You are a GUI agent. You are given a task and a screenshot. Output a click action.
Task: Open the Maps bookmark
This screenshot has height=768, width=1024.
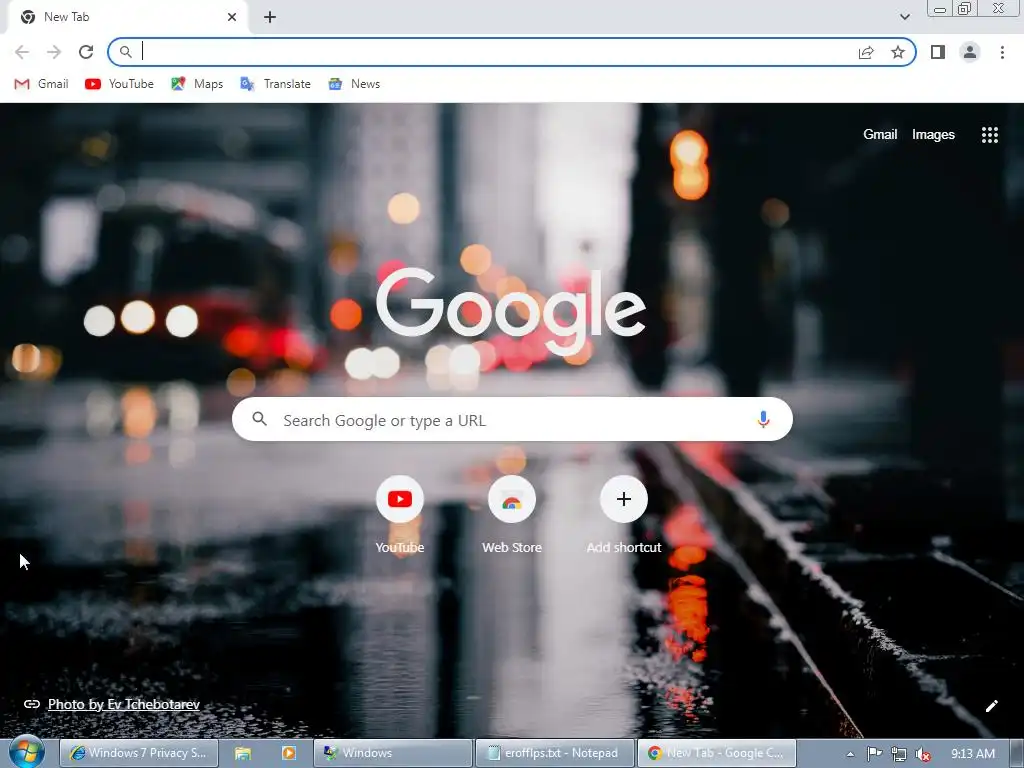(x=197, y=84)
